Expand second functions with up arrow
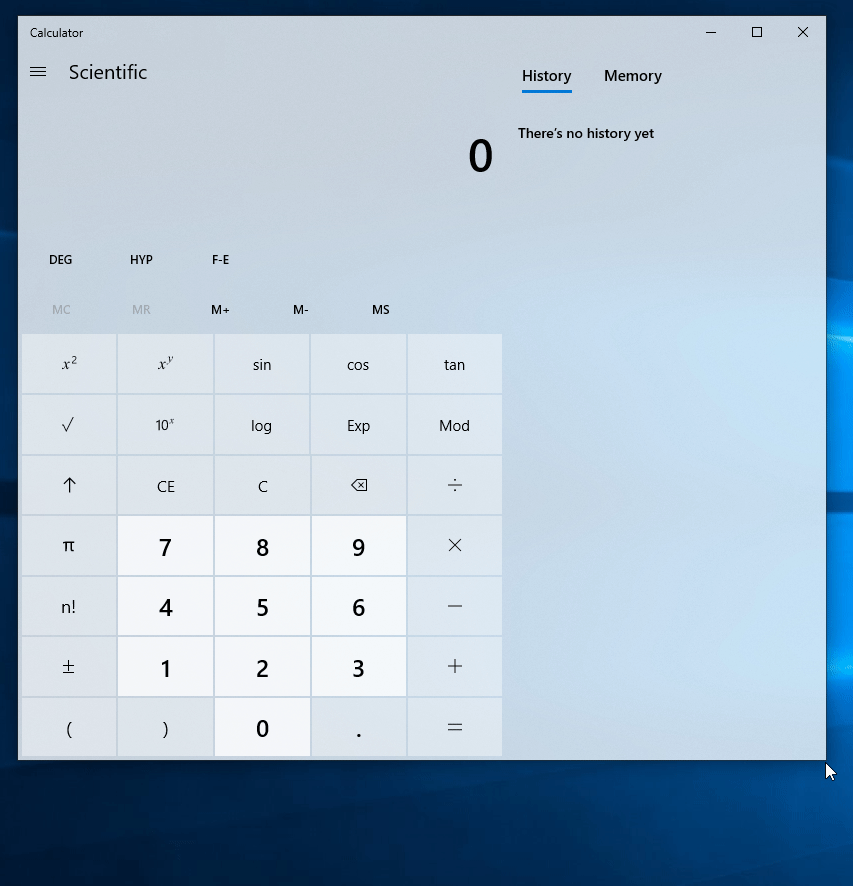853x886 pixels. pyautogui.click(x=69, y=486)
